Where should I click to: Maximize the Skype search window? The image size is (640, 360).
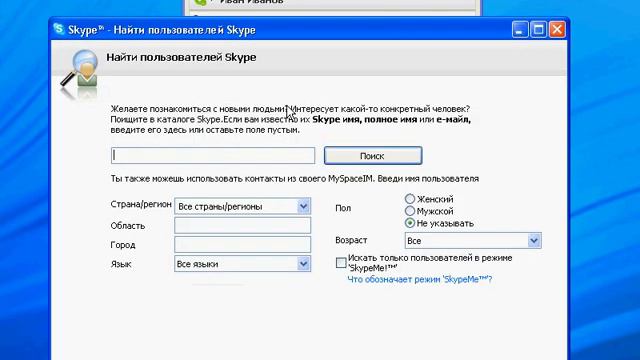click(538, 30)
